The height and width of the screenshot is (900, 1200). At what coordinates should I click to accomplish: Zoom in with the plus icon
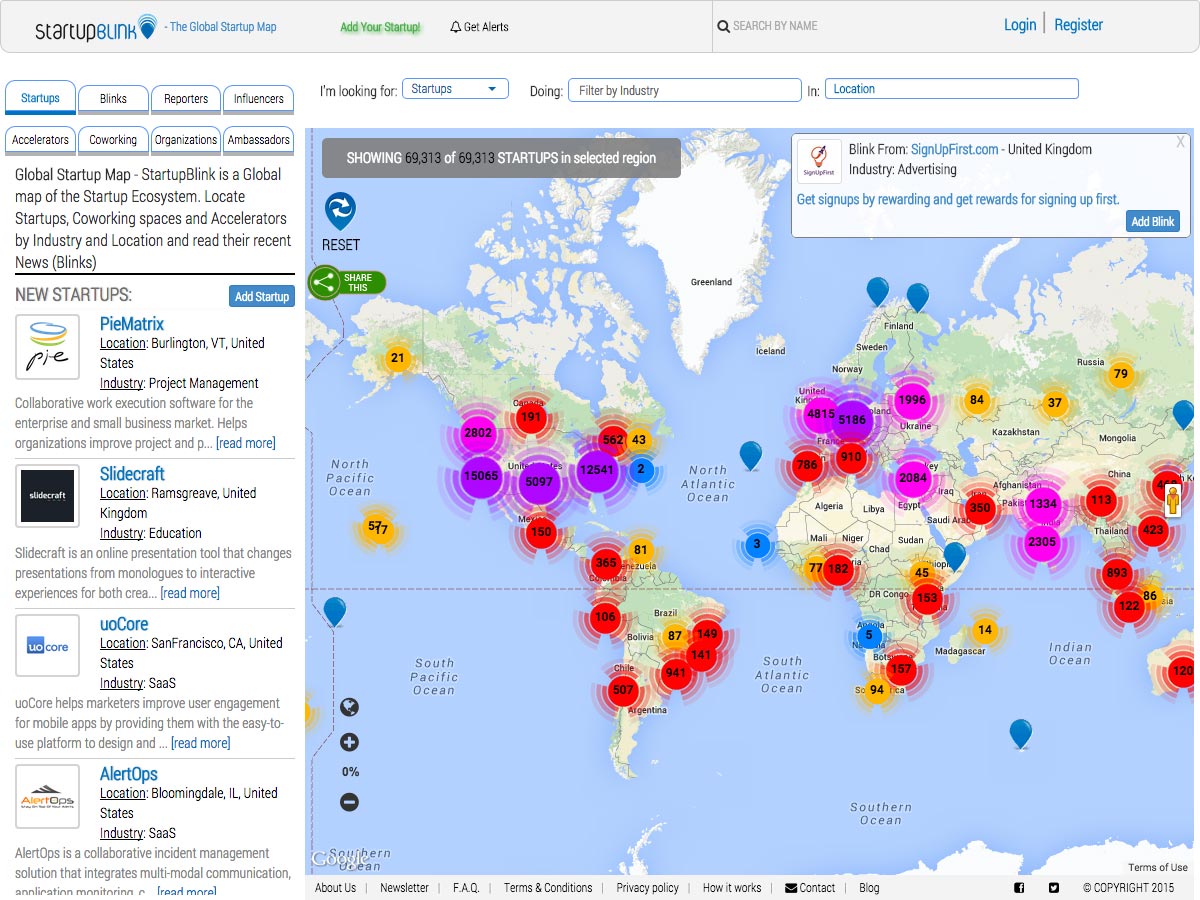[x=349, y=742]
